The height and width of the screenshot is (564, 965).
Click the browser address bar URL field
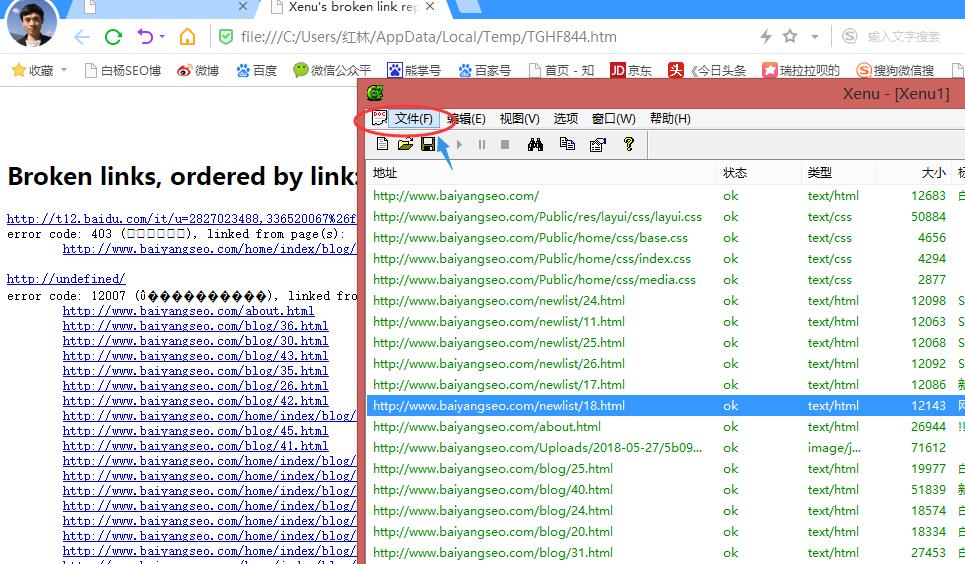(429, 37)
